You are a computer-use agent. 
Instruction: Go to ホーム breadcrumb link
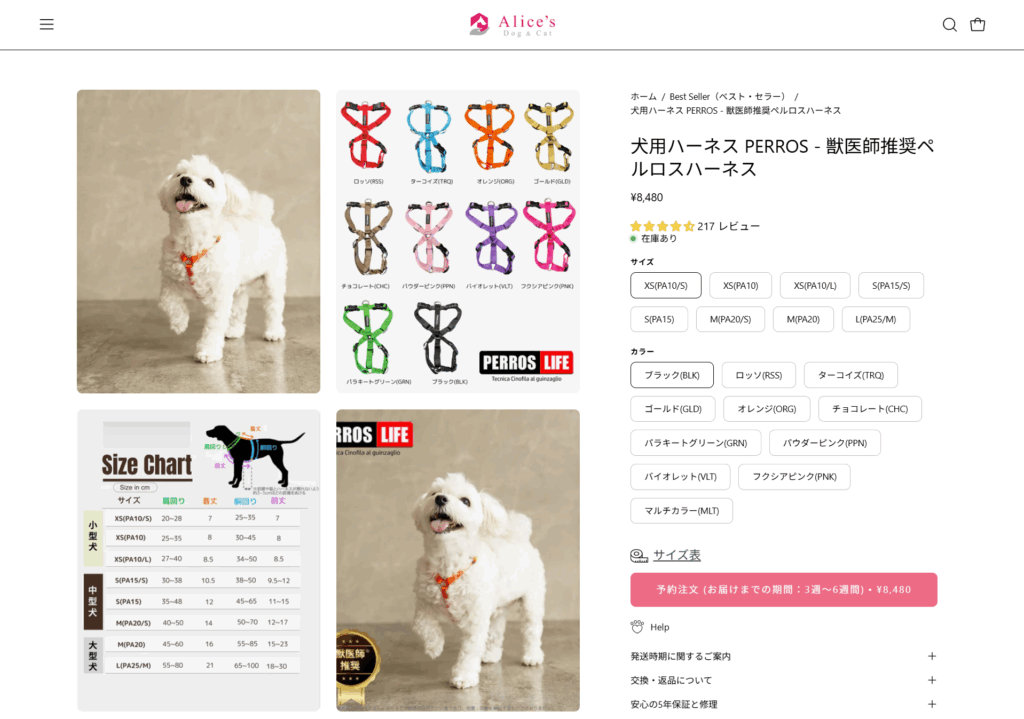point(643,97)
